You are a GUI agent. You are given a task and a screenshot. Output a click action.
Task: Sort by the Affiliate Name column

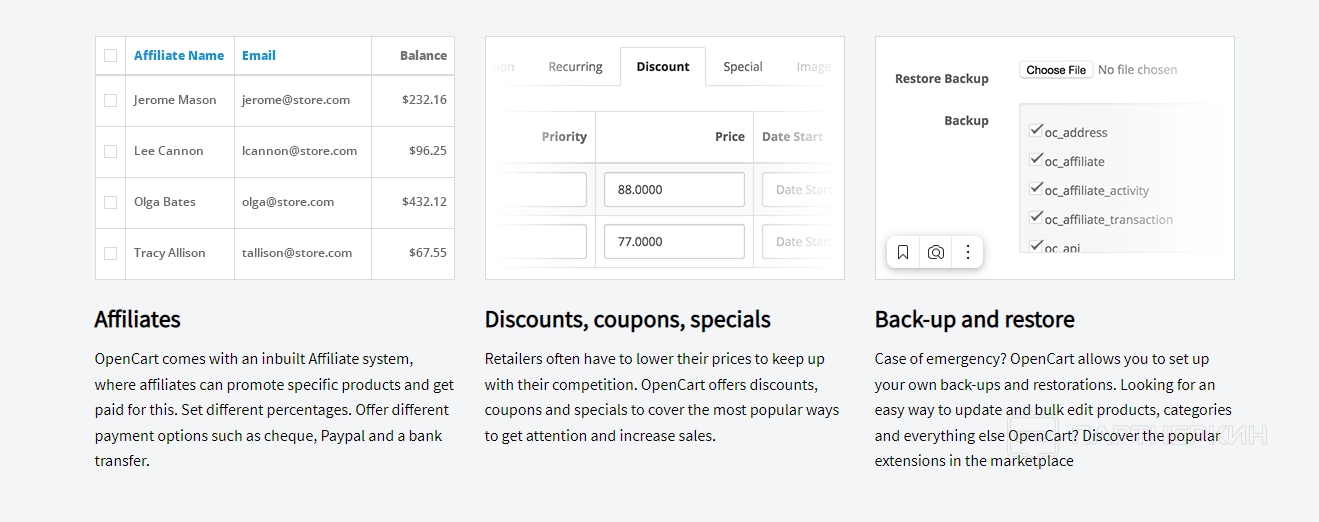click(x=179, y=56)
